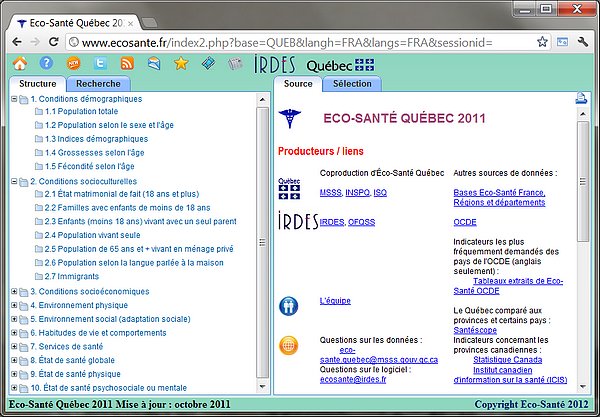The height and width of the screenshot is (417, 600).
Task: Open the L'équipe link
Action: click(335, 301)
